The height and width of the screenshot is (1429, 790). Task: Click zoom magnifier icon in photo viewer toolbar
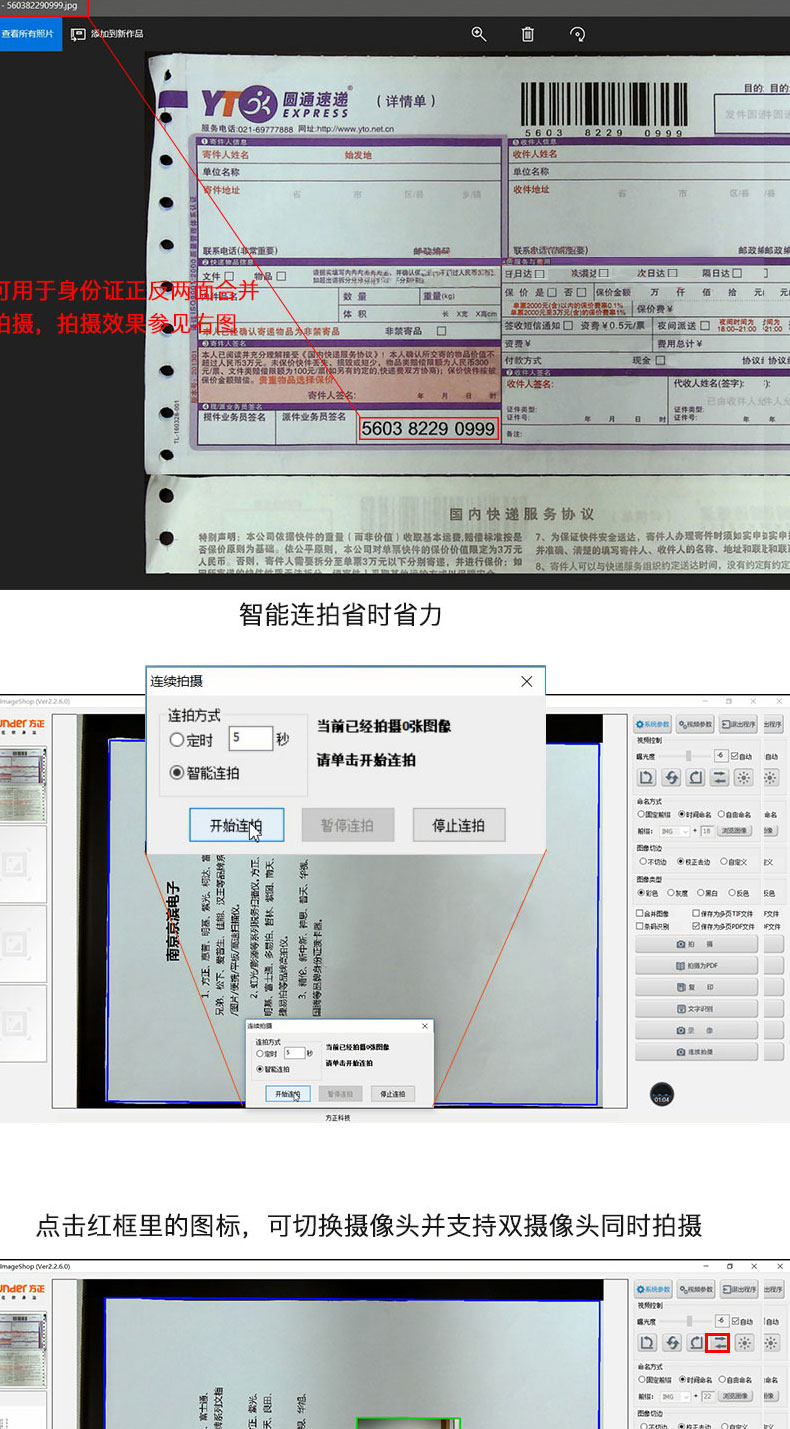pos(479,34)
